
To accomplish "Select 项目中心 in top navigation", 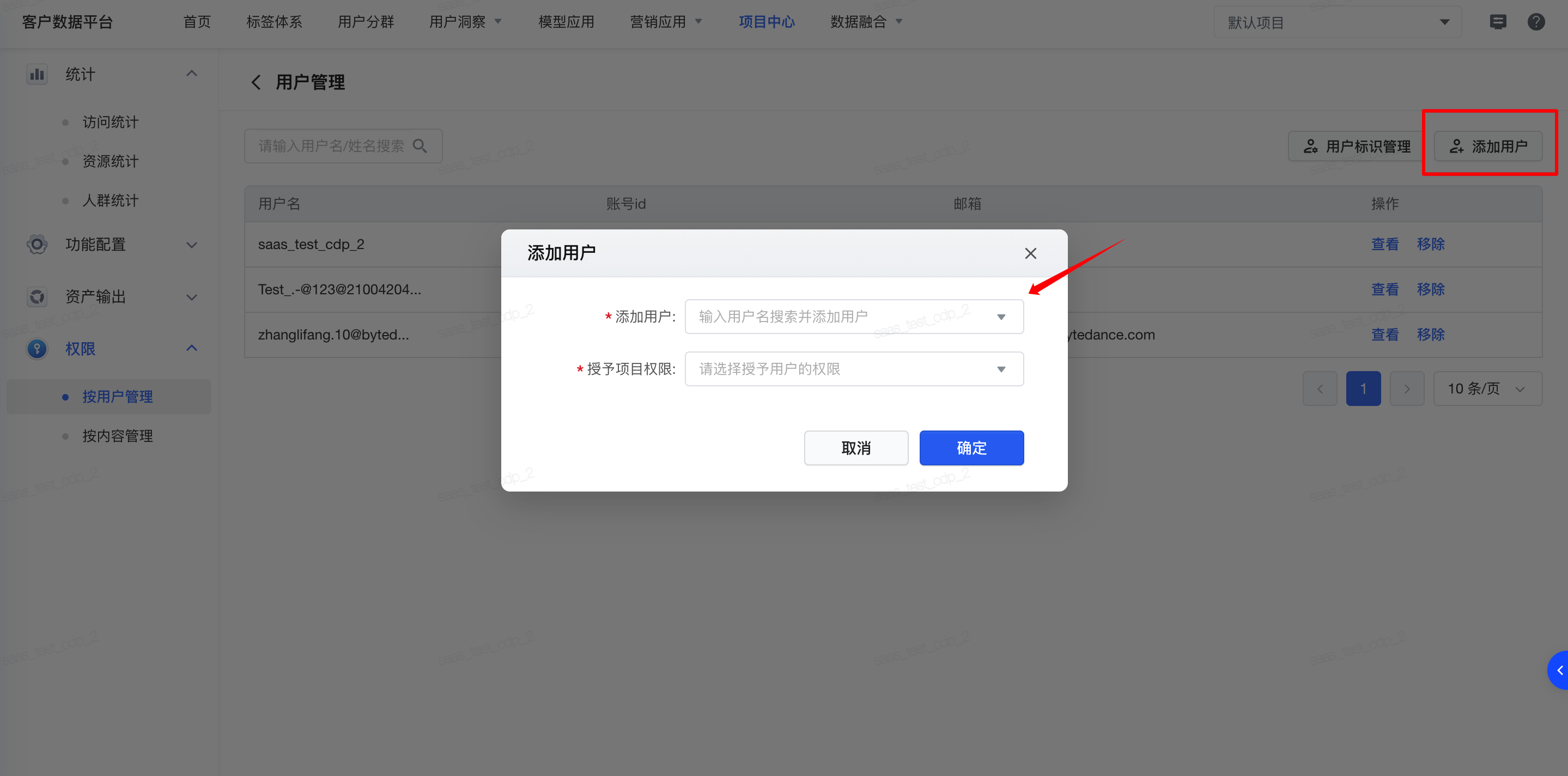I will click(767, 22).
